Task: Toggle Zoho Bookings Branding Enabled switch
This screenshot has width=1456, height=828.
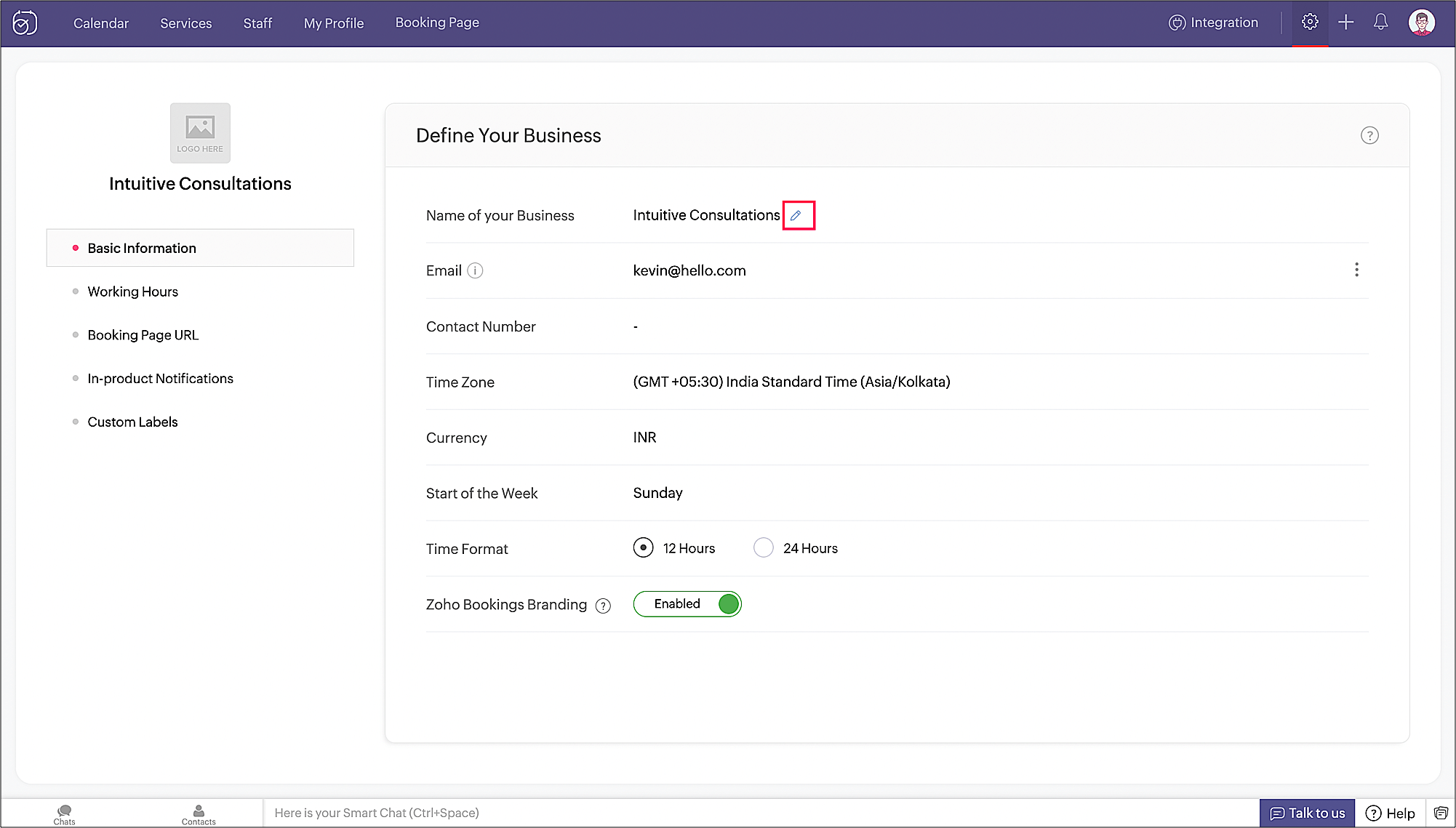Action: tap(687, 604)
